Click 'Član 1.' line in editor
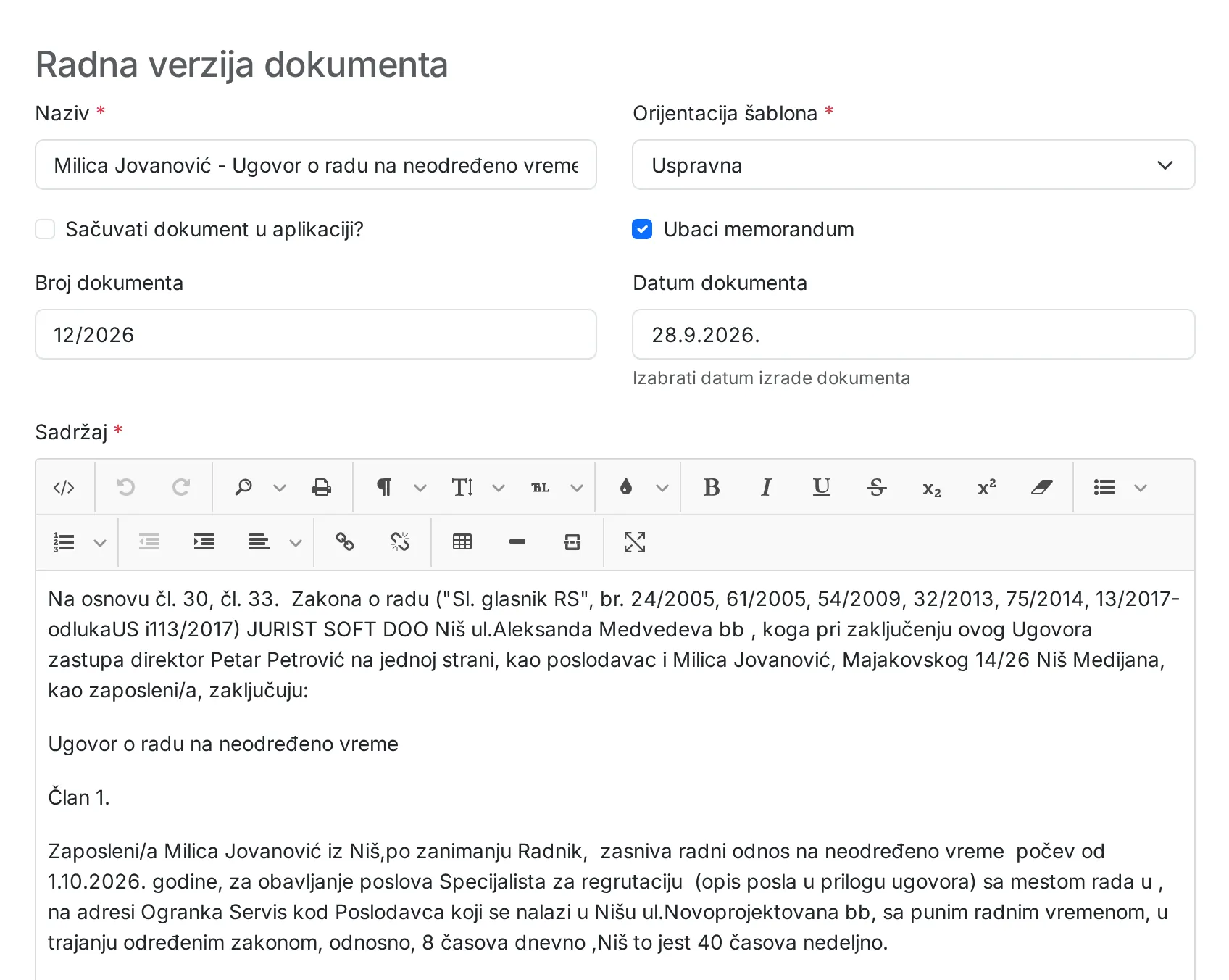Viewport: 1229px width, 980px height. pyautogui.click(x=79, y=797)
